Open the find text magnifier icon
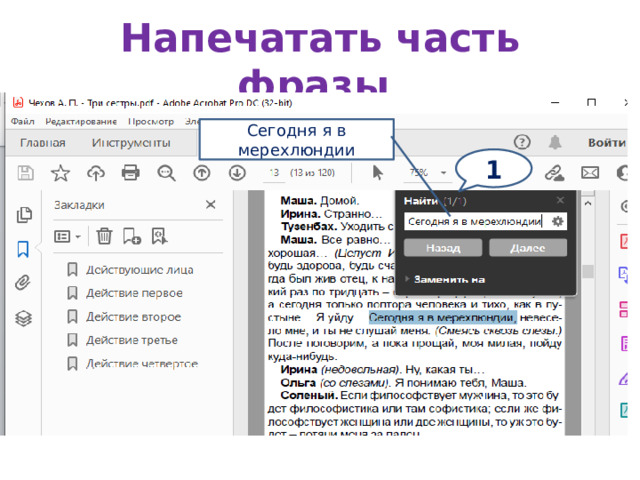The height and width of the screenshot is (480, 640). [x=167, y=173]
